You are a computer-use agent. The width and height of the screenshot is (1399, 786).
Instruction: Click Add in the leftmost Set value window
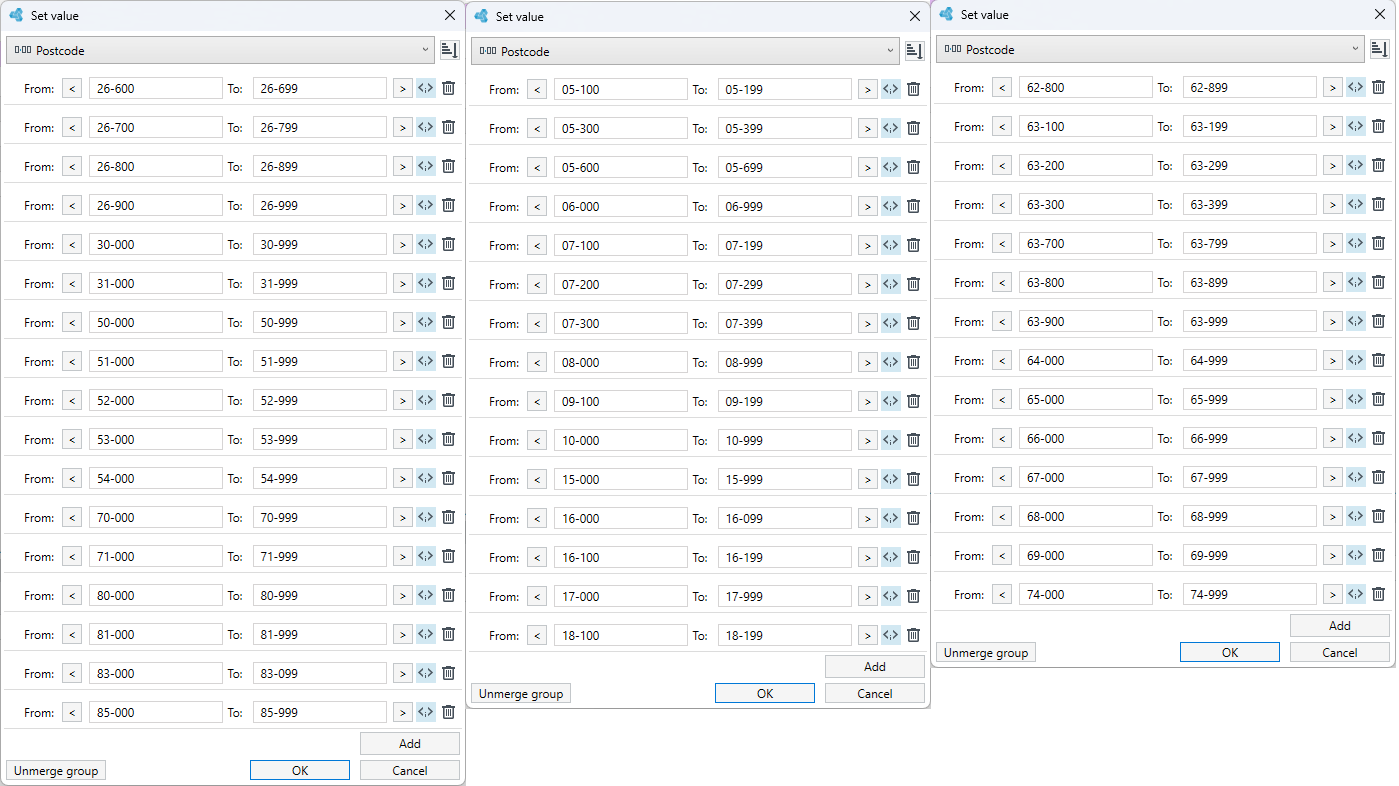pos(410,743)
